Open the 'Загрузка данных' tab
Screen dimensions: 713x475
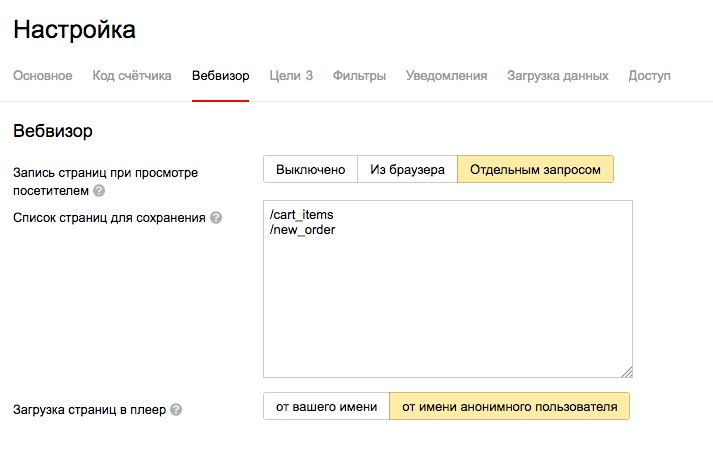558,75
